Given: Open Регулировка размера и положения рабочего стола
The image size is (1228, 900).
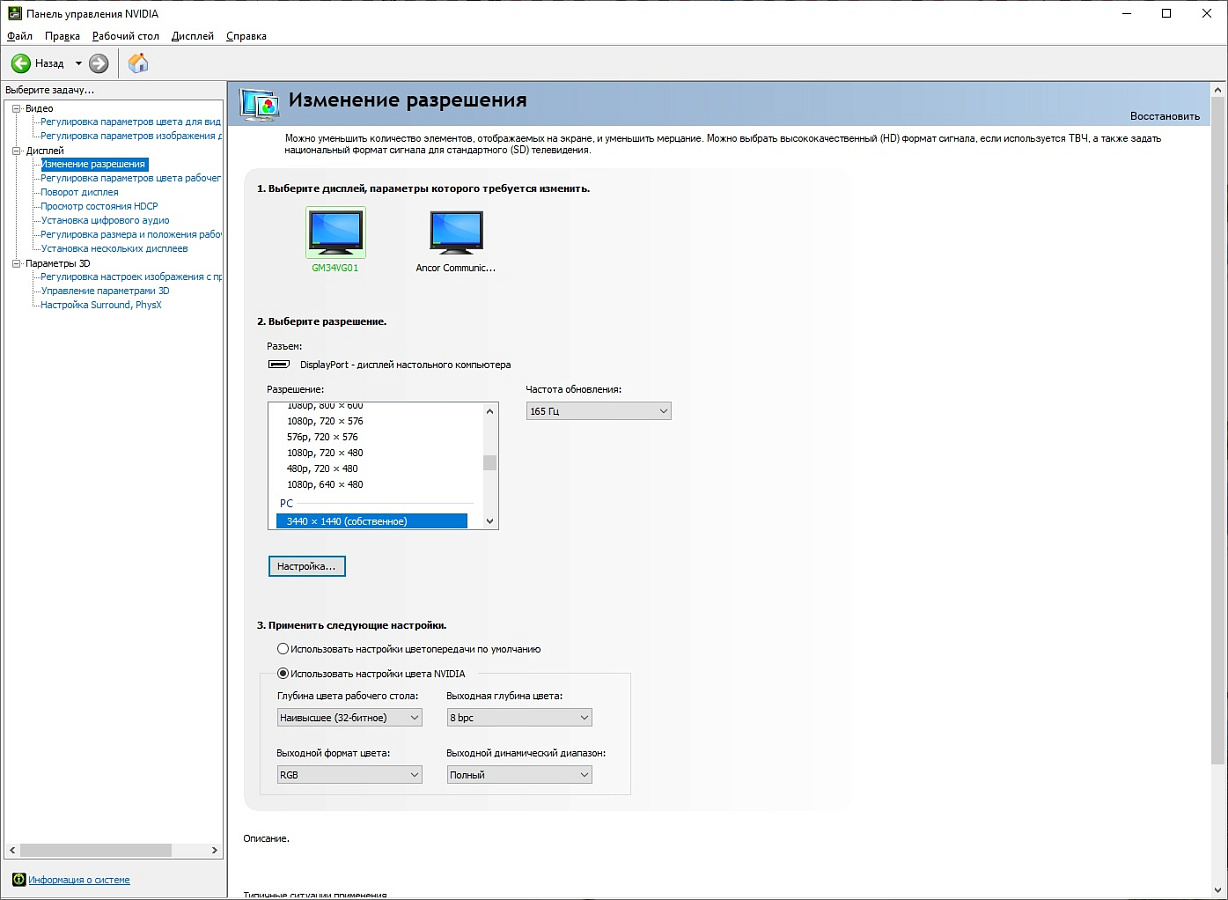Looking at the screenshot, I should tap(131, 234).
